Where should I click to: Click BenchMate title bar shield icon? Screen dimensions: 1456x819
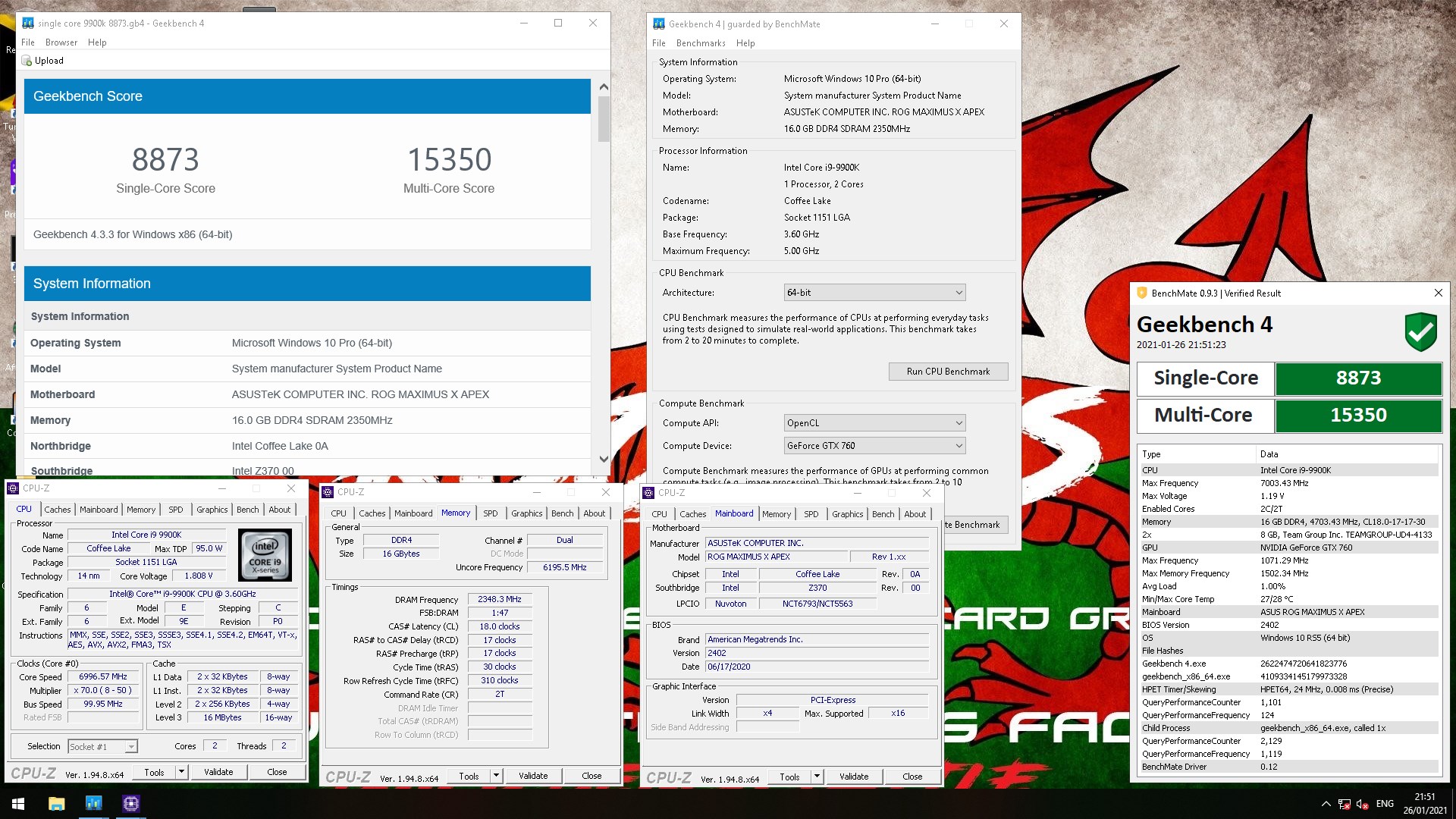click(1142, 293)
